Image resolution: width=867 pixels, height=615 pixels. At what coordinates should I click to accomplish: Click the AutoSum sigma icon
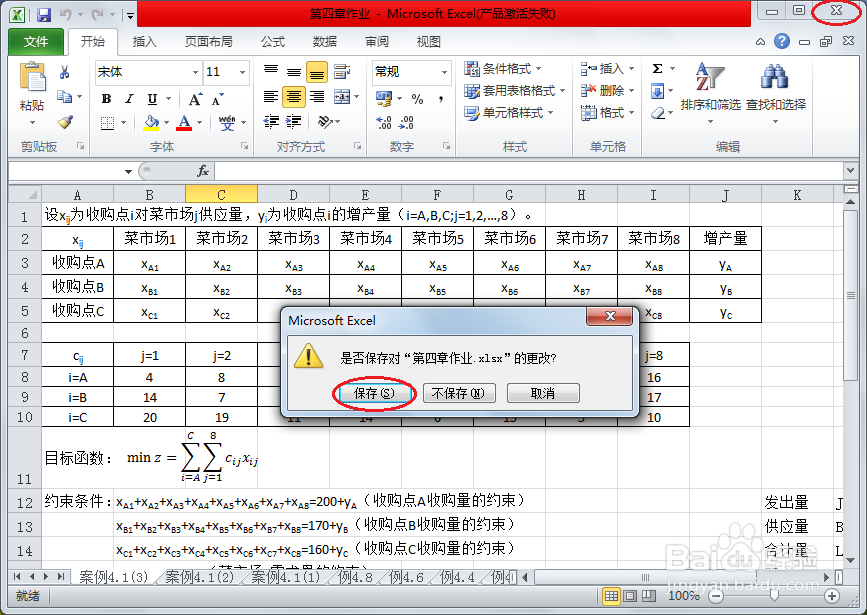657,69
